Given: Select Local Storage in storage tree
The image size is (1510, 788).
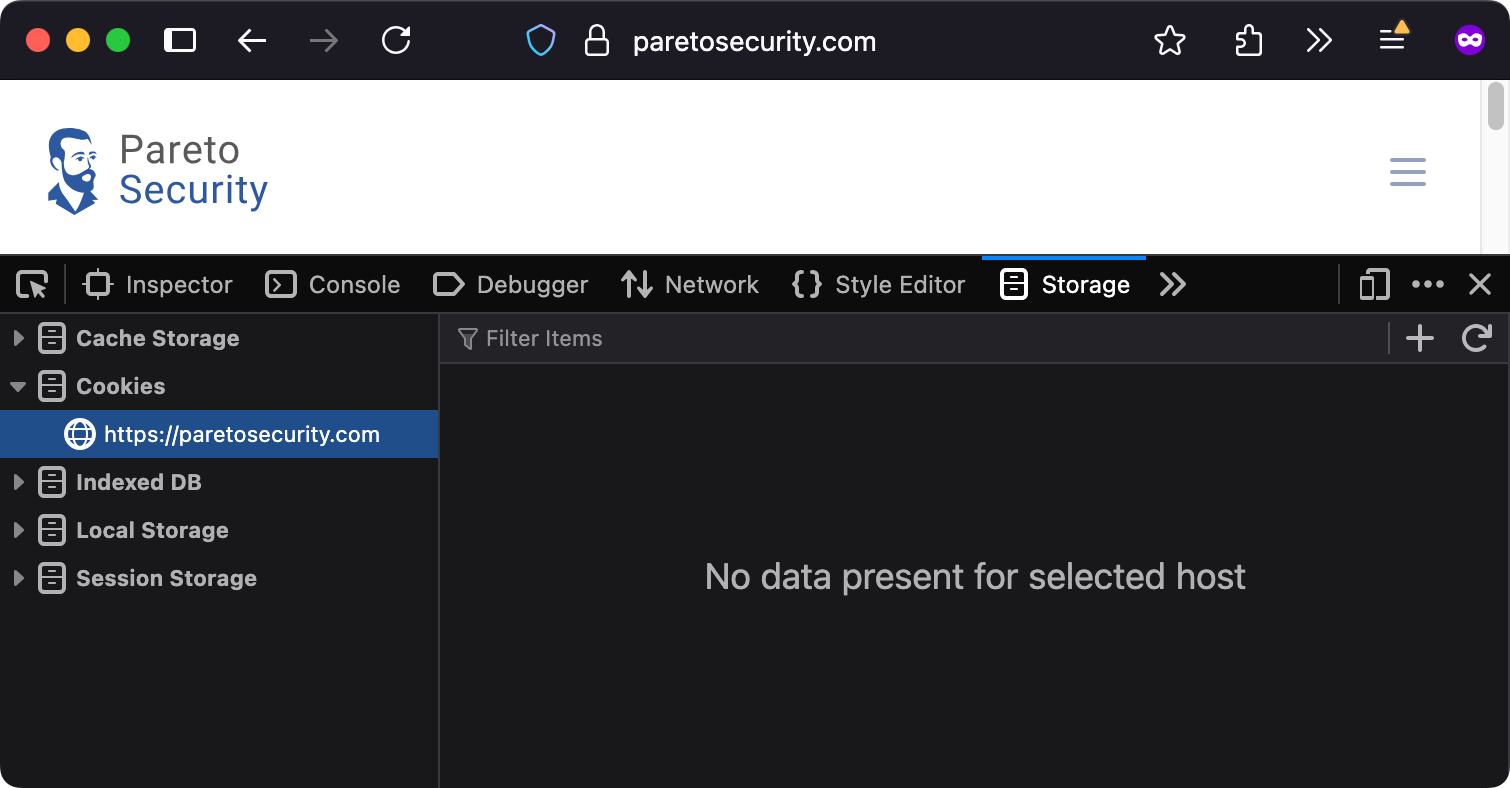Looking at the screenshot, I should pyautogui.click(x=219, y=530).
